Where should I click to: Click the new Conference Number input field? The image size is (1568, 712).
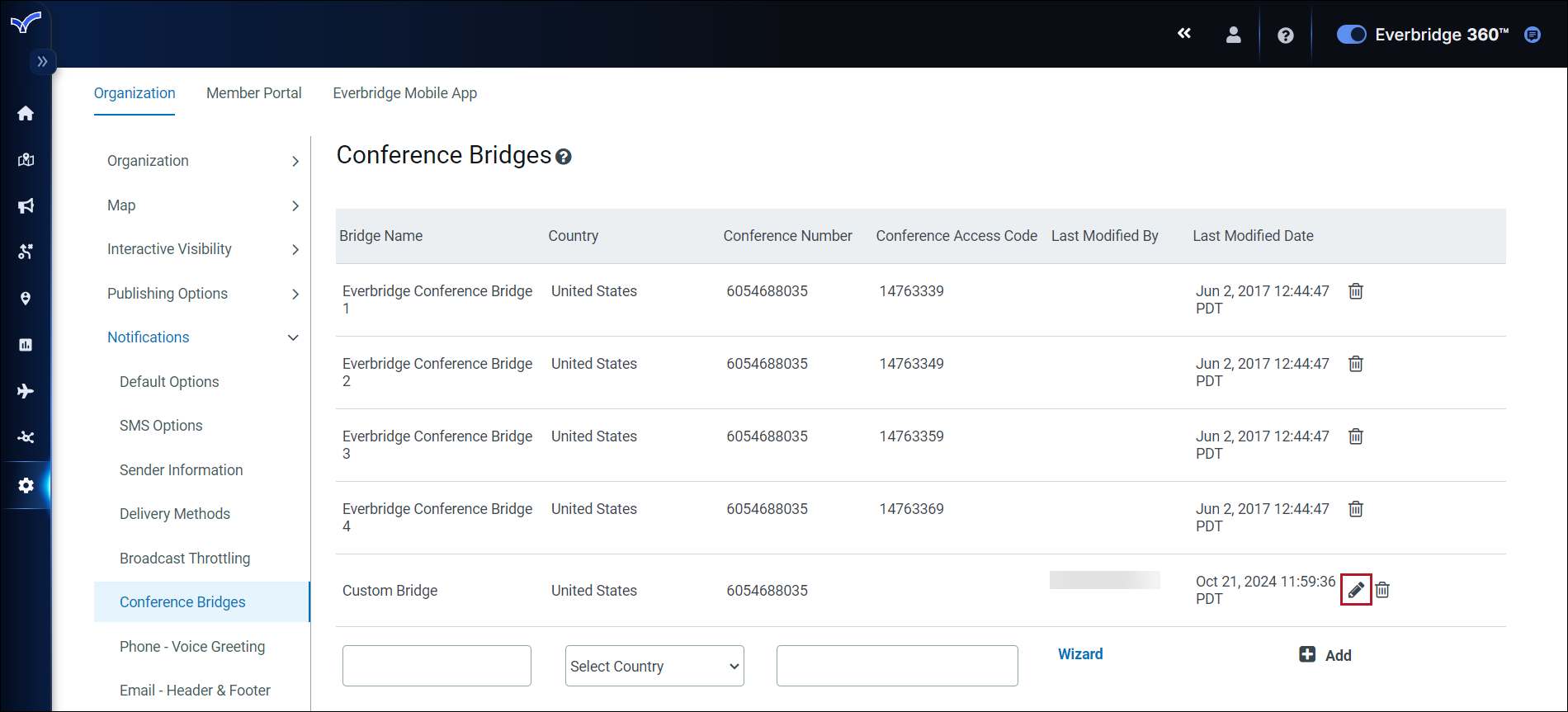tap(897, 666)
